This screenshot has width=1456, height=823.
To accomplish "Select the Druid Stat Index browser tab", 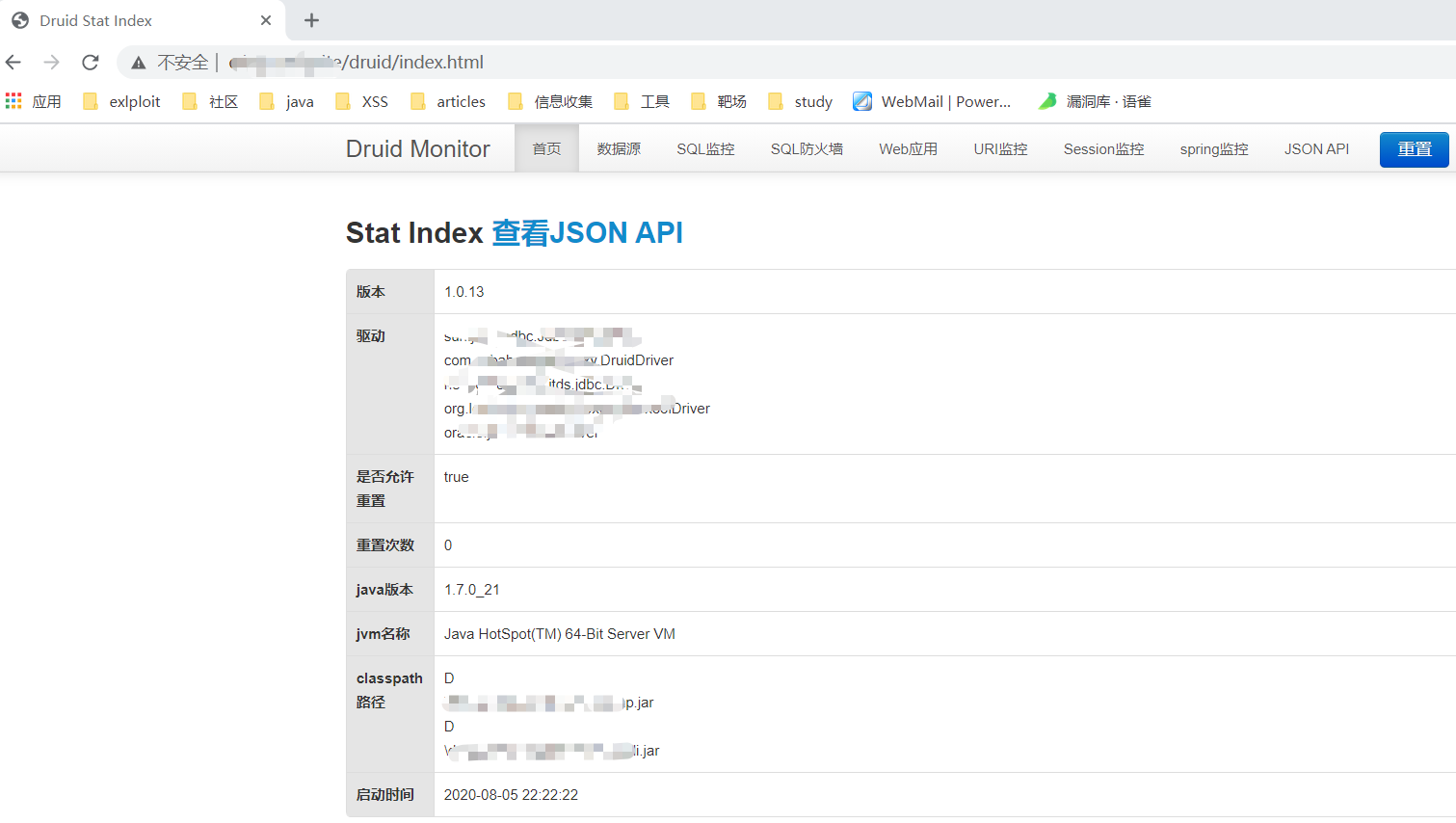I will tap(143, 20).
